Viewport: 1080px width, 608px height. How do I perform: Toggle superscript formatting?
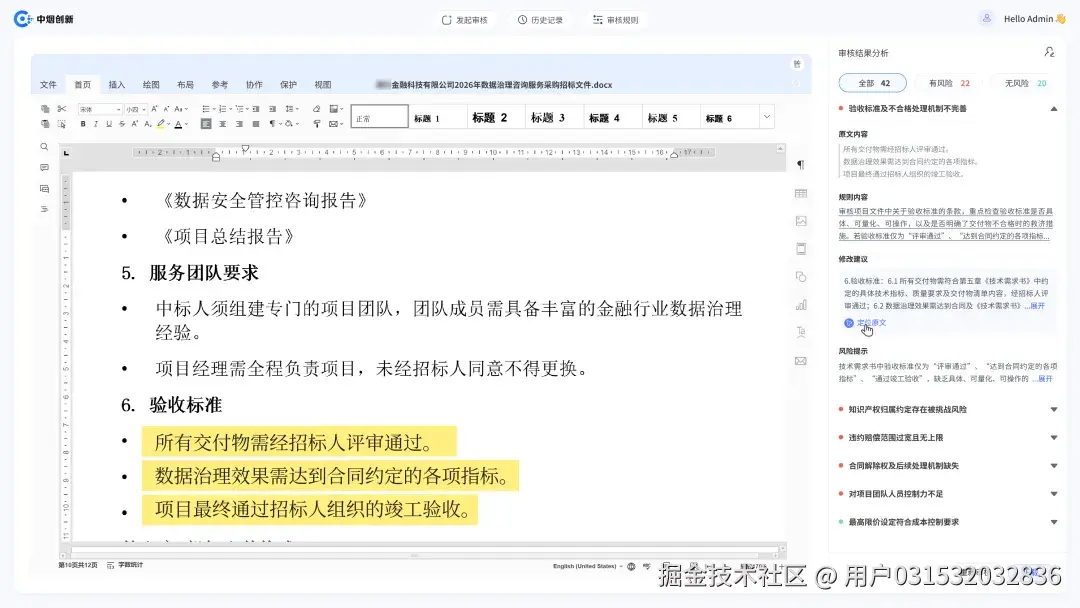(x=134, y=122)
